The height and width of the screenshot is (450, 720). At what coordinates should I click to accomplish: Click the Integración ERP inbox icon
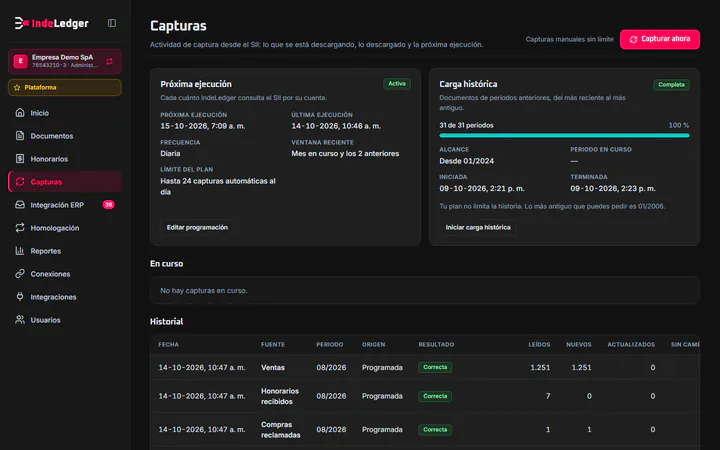20,205
